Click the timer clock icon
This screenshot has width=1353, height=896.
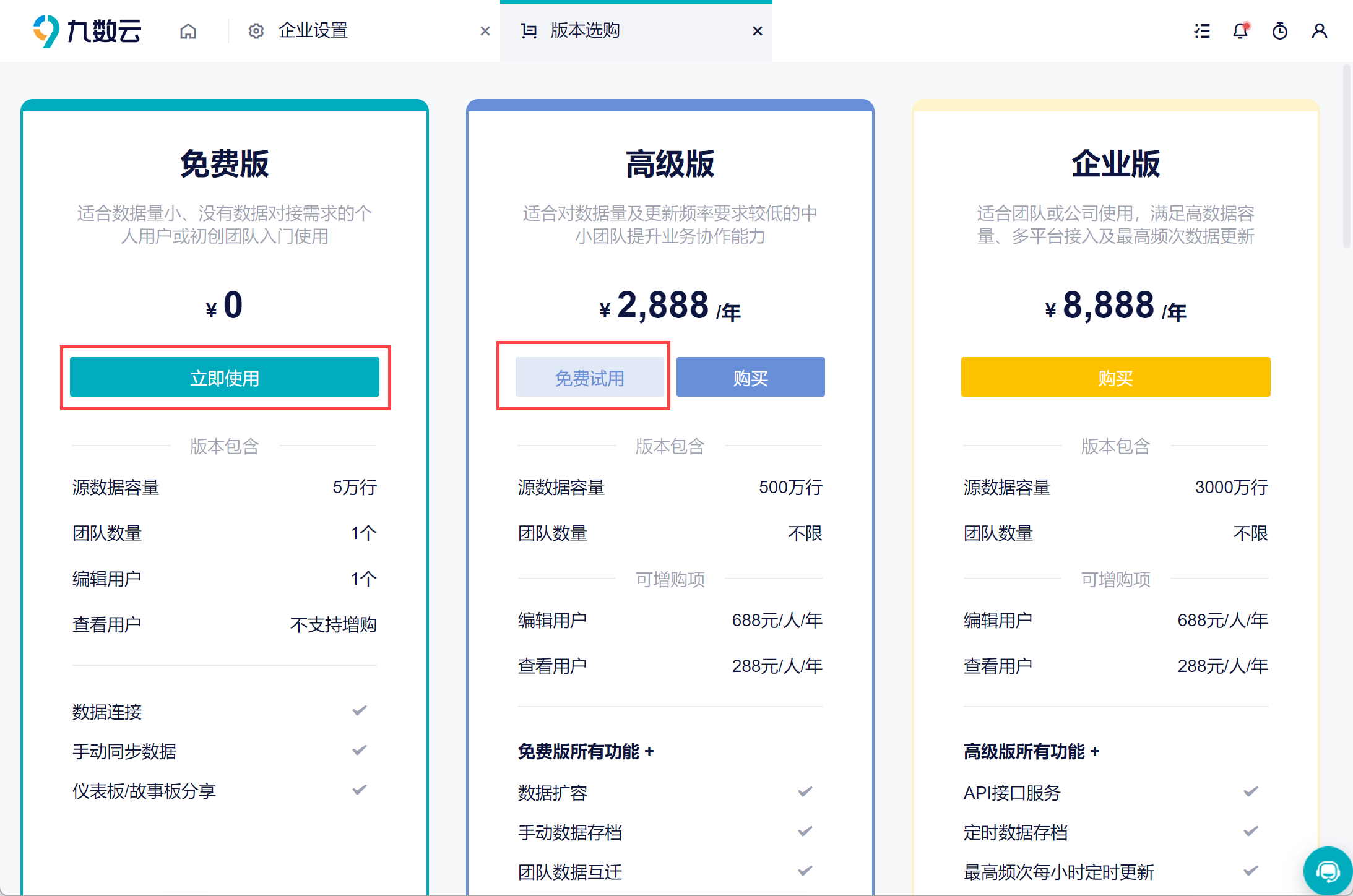point(1280,31)
